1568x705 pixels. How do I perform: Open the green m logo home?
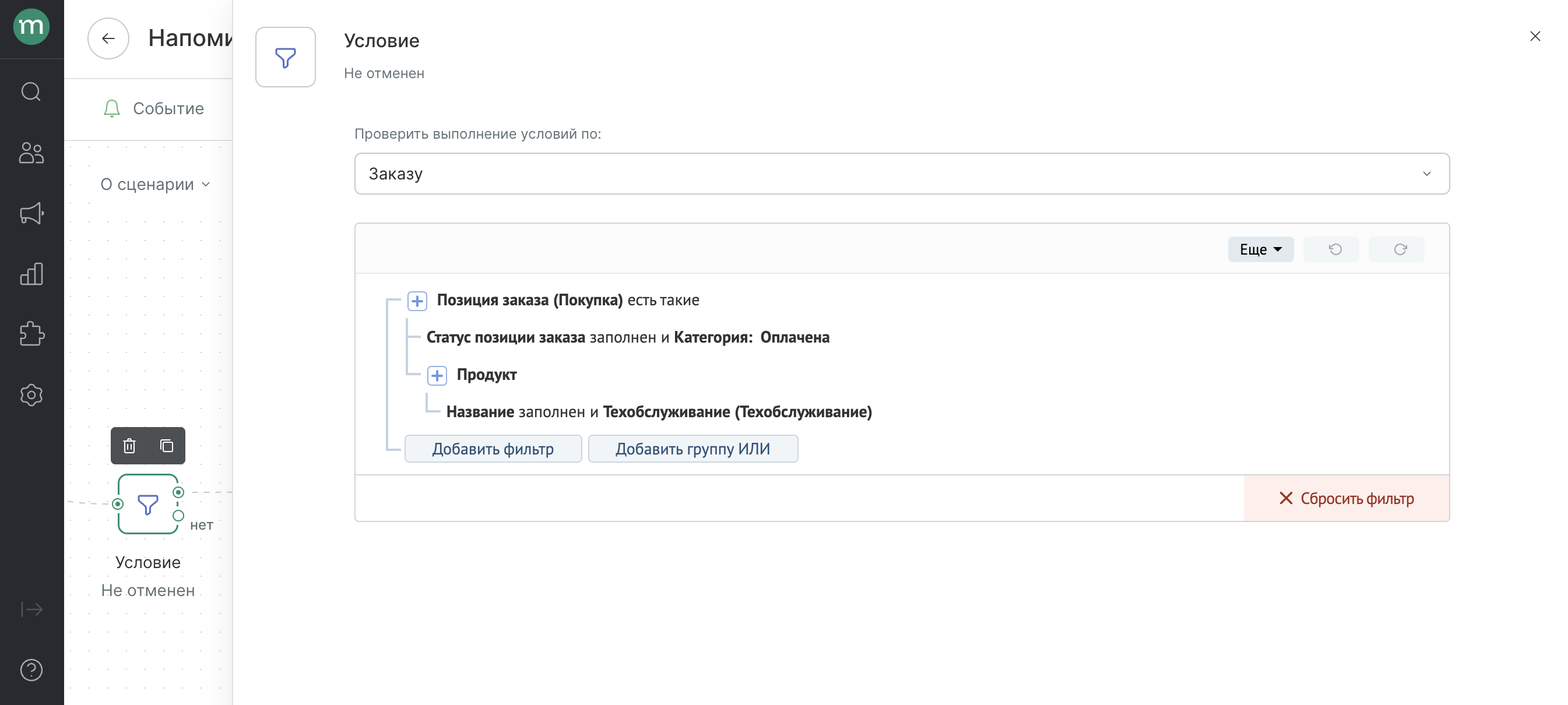click(x=31, y=27)
